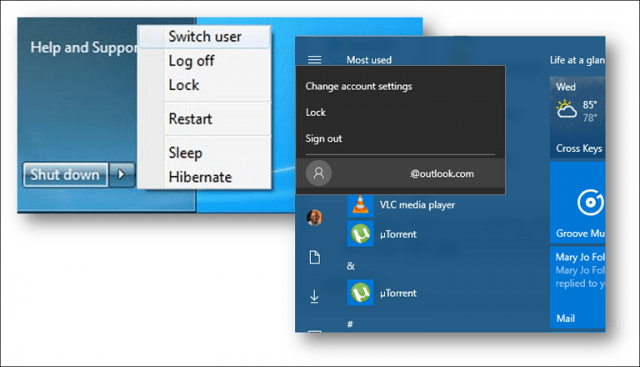The width and height of the screenshot is (640, 367).
Task: Click the µTorrent icon under the & section
Action: pos(360,293)
